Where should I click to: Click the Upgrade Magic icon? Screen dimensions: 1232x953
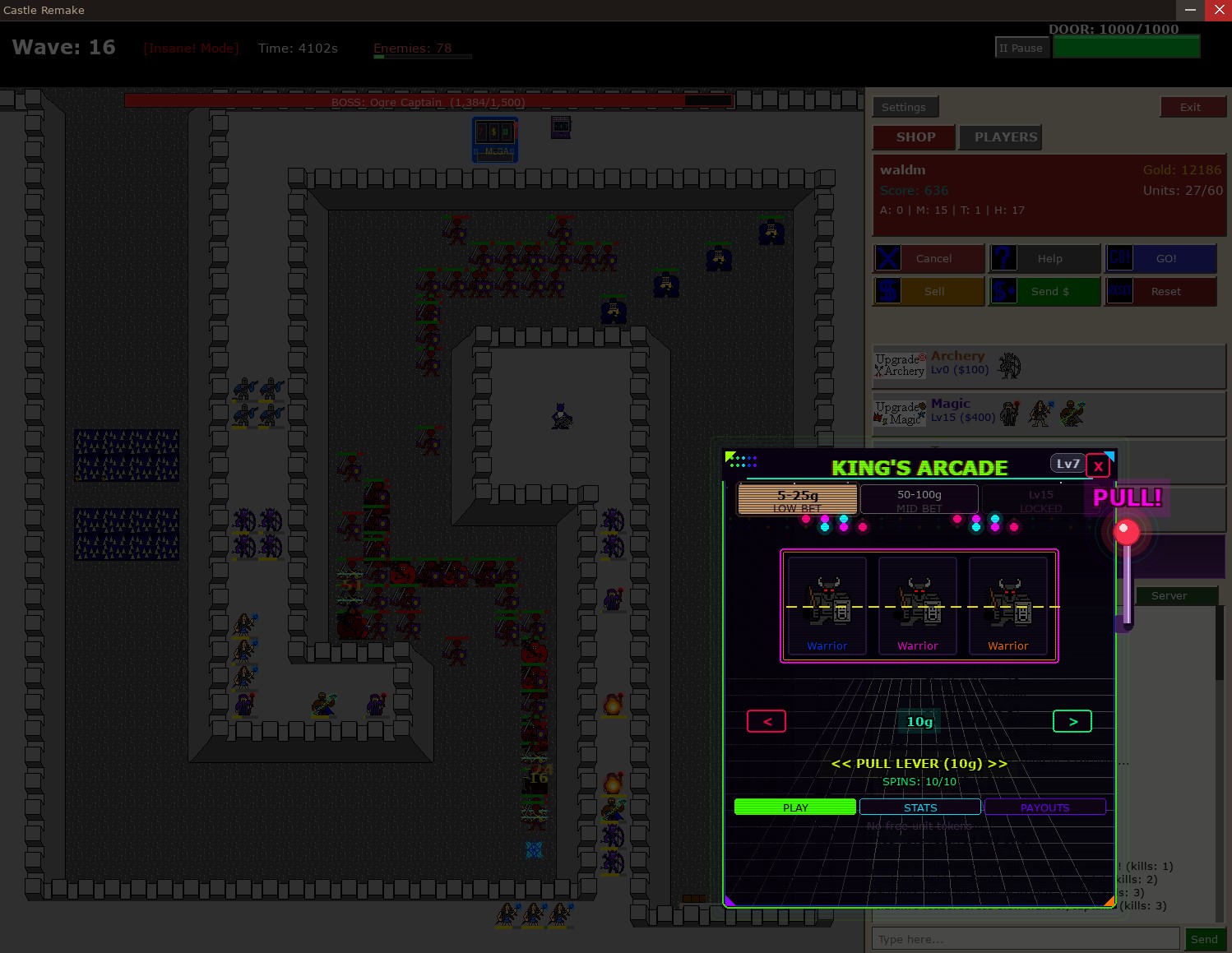point(900,413)
